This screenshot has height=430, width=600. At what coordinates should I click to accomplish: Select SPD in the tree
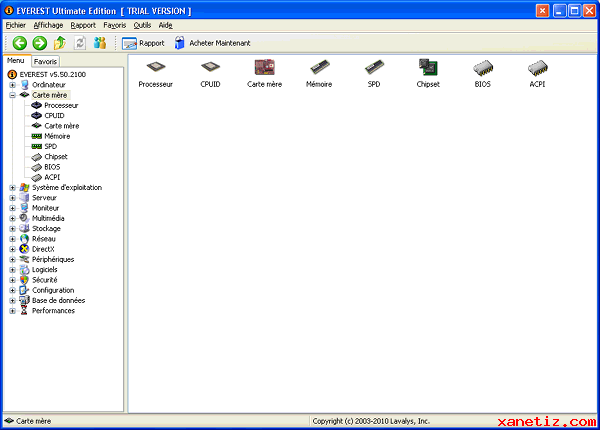coord(51,147)
